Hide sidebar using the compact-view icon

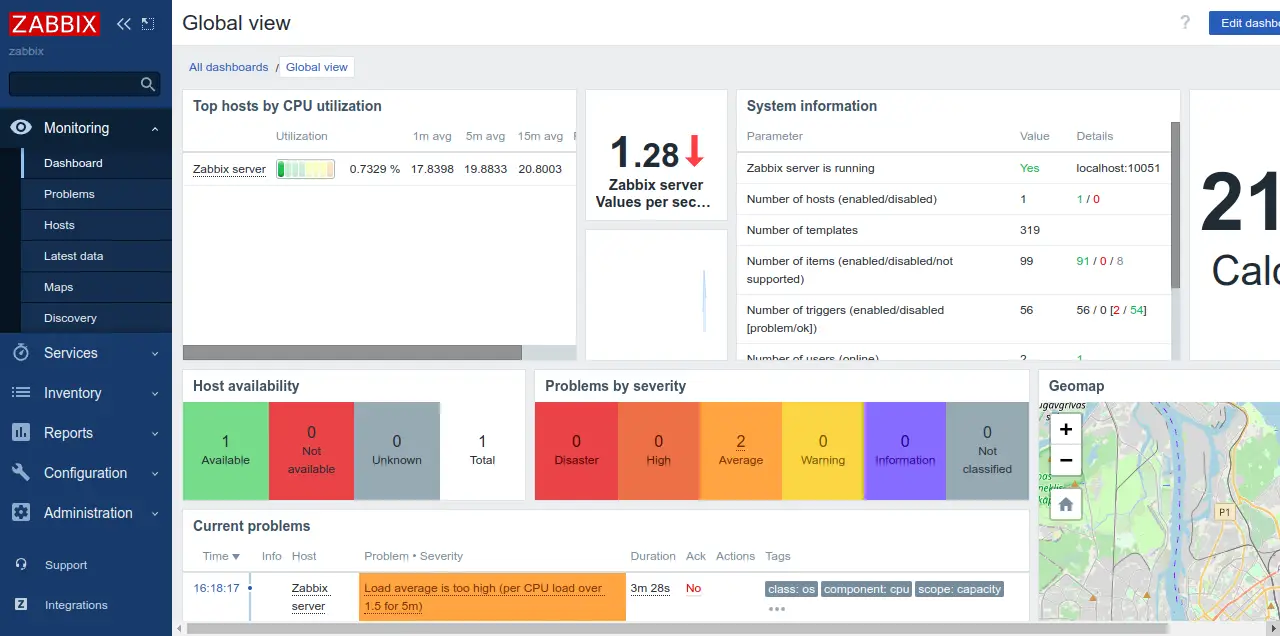click(148, 24)
